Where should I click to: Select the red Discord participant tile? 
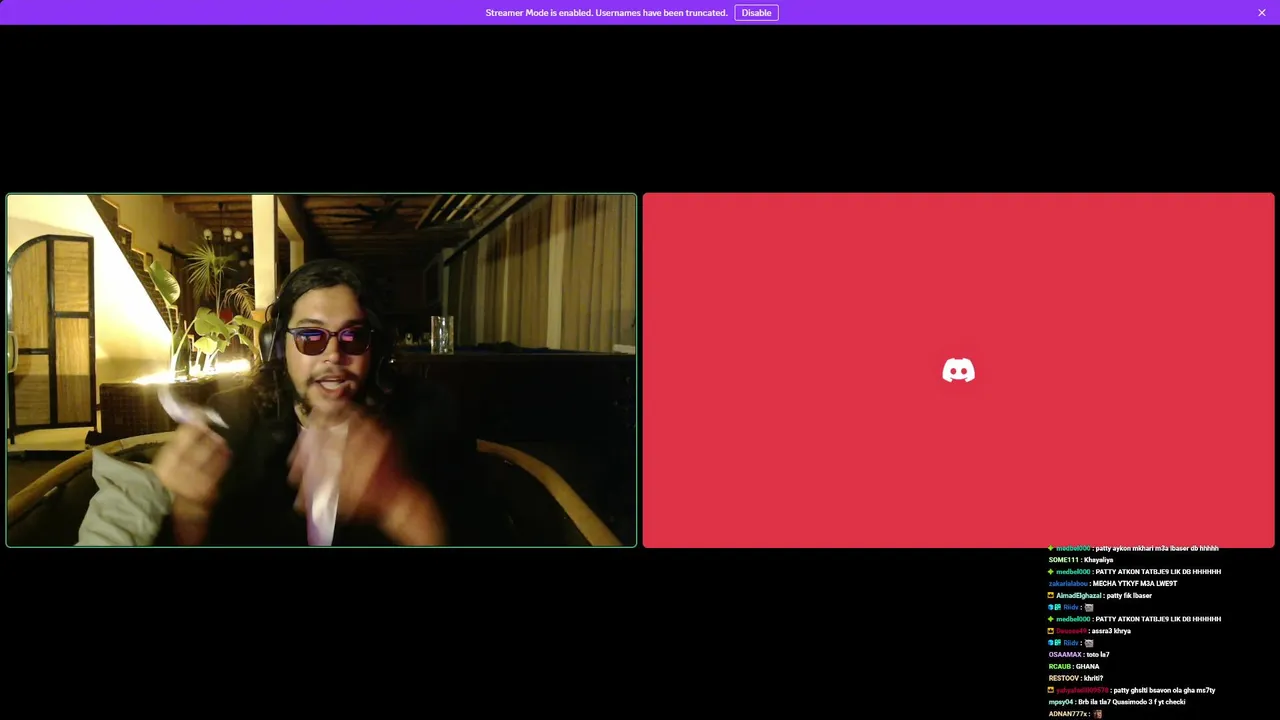(958, 370)
